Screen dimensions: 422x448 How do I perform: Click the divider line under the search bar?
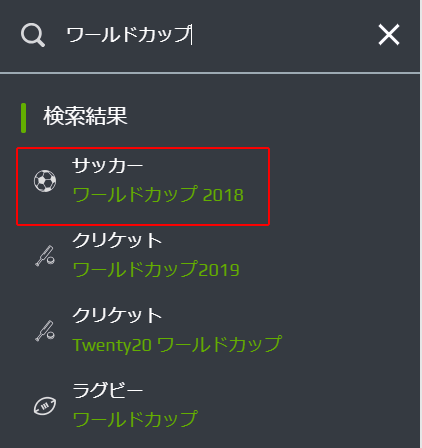(210, 73)
